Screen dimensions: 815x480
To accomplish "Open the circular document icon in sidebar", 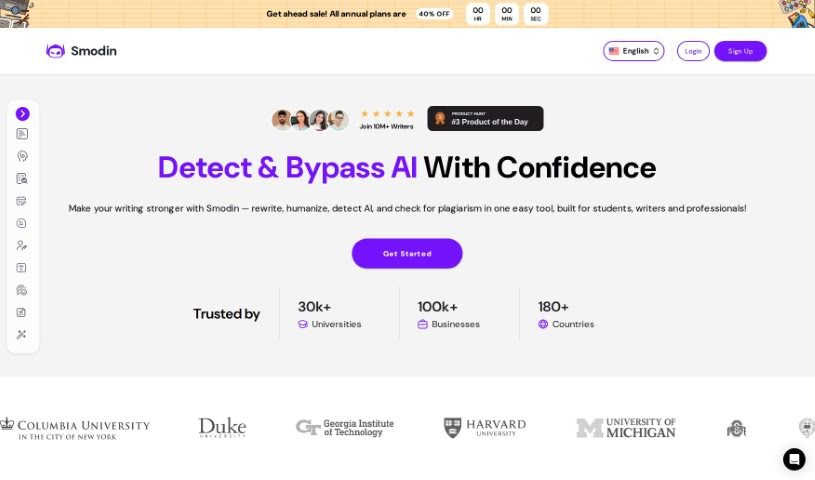I will click(22, 224).
